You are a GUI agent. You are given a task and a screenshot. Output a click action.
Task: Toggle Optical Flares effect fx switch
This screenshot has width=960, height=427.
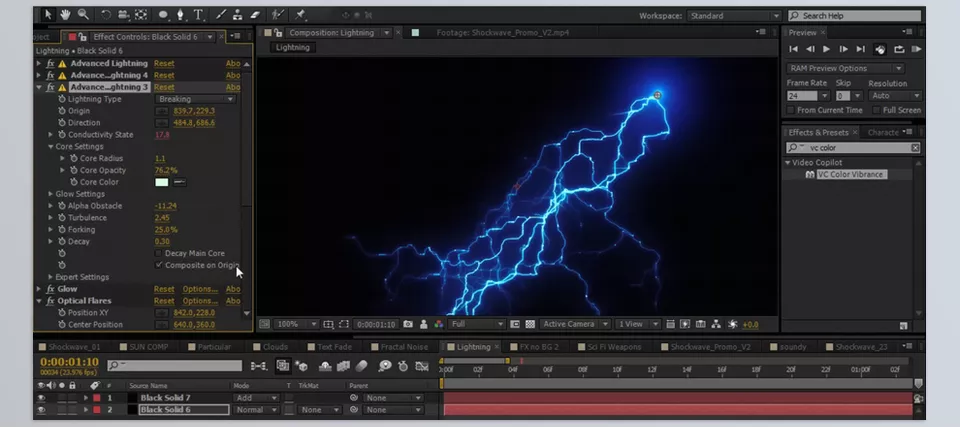point(51,301)
